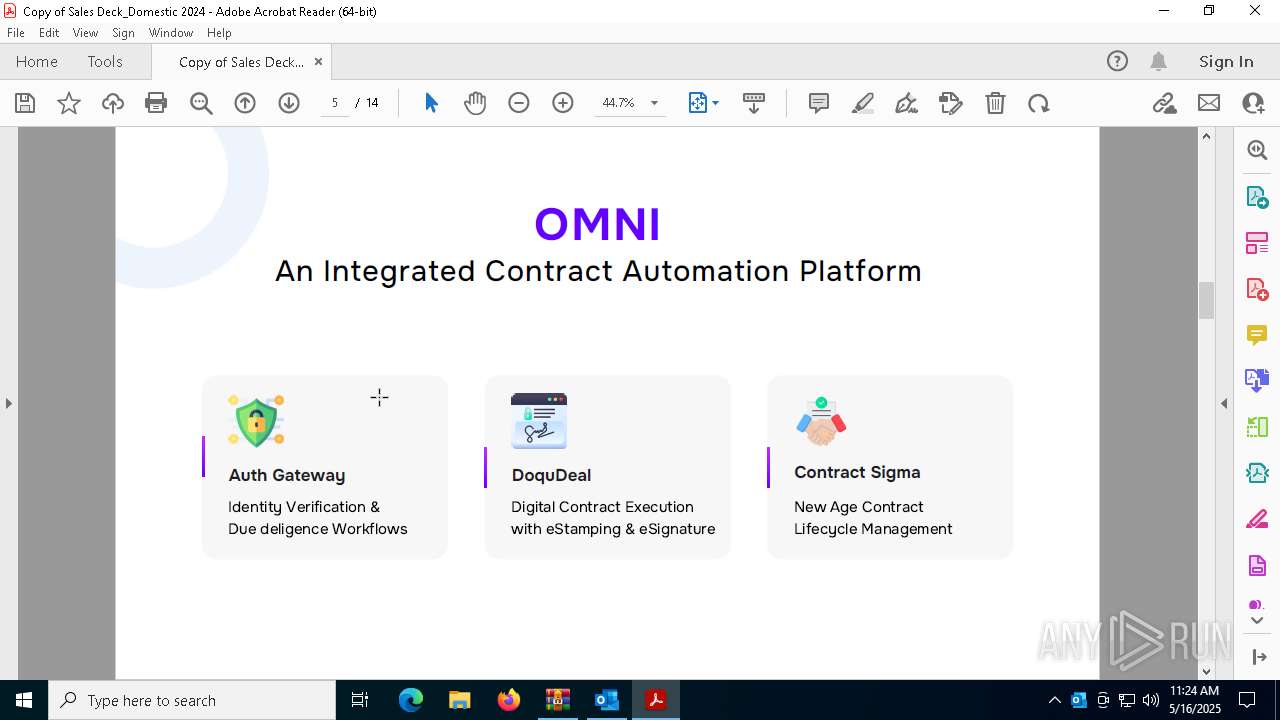Share a link to this file
The width and height of the screenshot is (1280, 720).
(x=1164, y=103)
